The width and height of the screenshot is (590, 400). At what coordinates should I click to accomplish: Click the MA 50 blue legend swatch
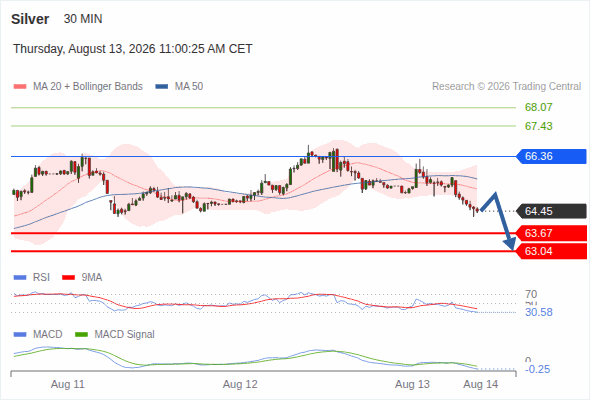[x=162, y=87]
